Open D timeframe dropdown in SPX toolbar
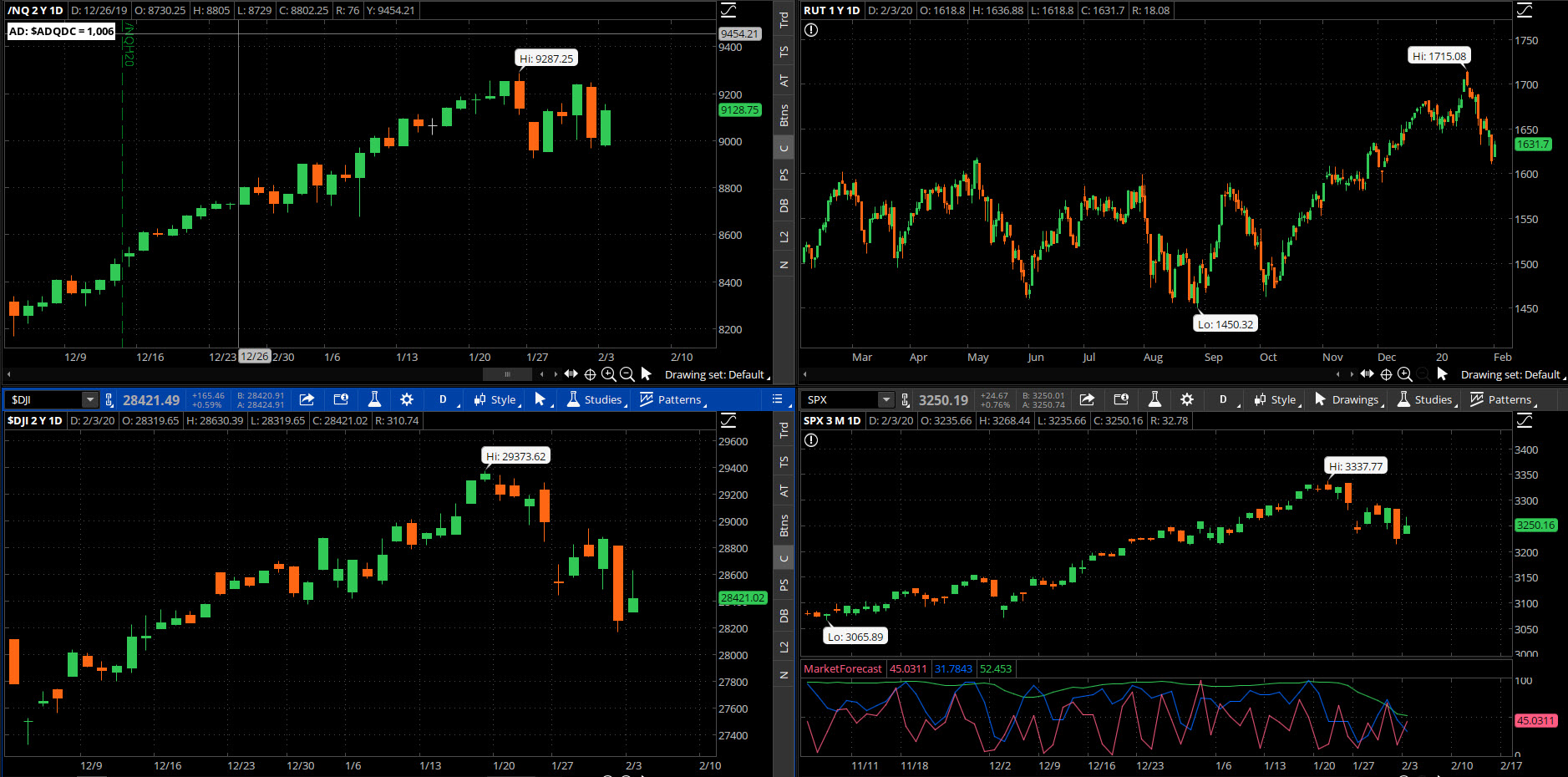The width and height of the screenshot is (1568, 777). [1225, 399]
